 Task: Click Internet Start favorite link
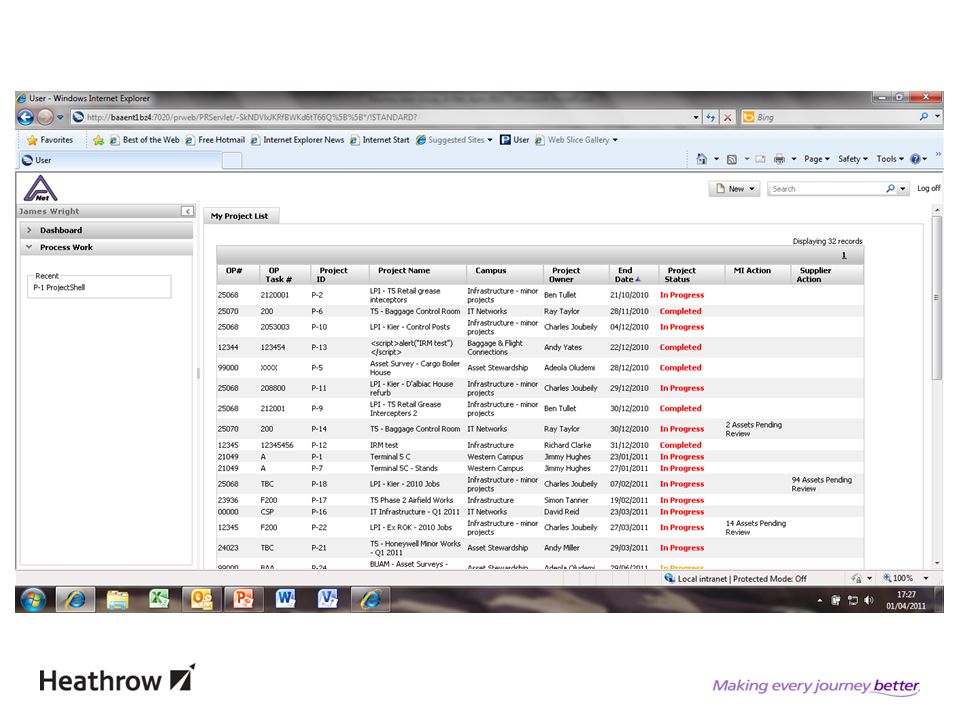pos(379,140)
